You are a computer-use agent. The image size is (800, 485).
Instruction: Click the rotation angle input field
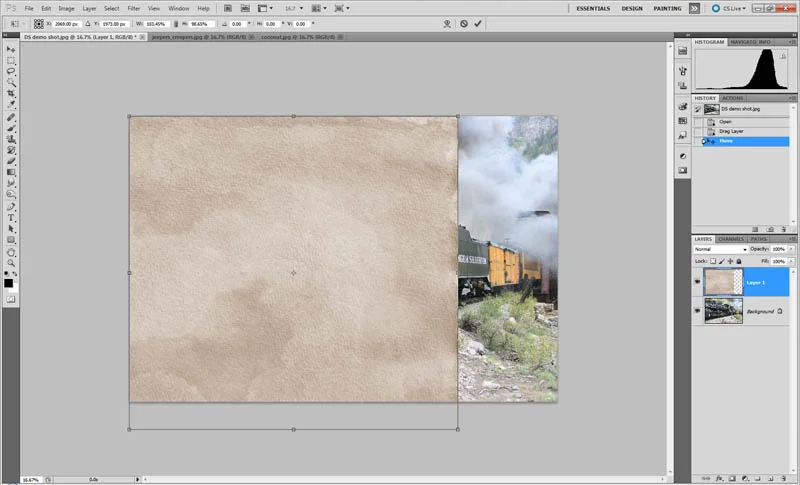click(238, 24)
